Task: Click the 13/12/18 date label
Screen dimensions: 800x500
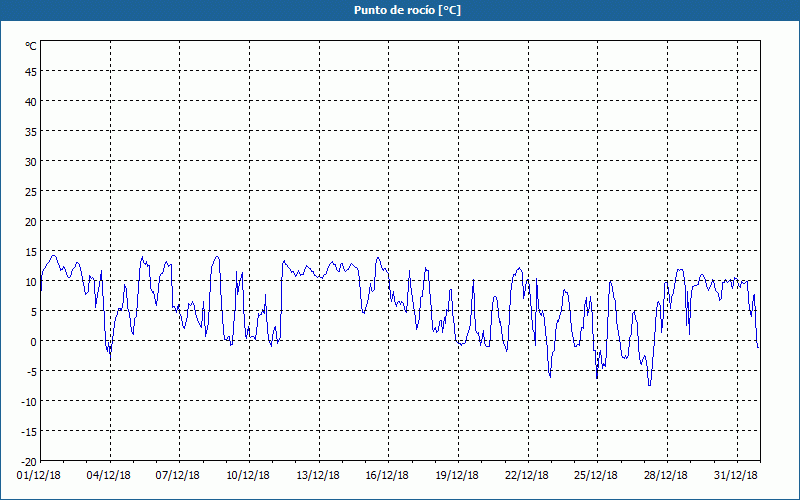Action: coord(318,476)
